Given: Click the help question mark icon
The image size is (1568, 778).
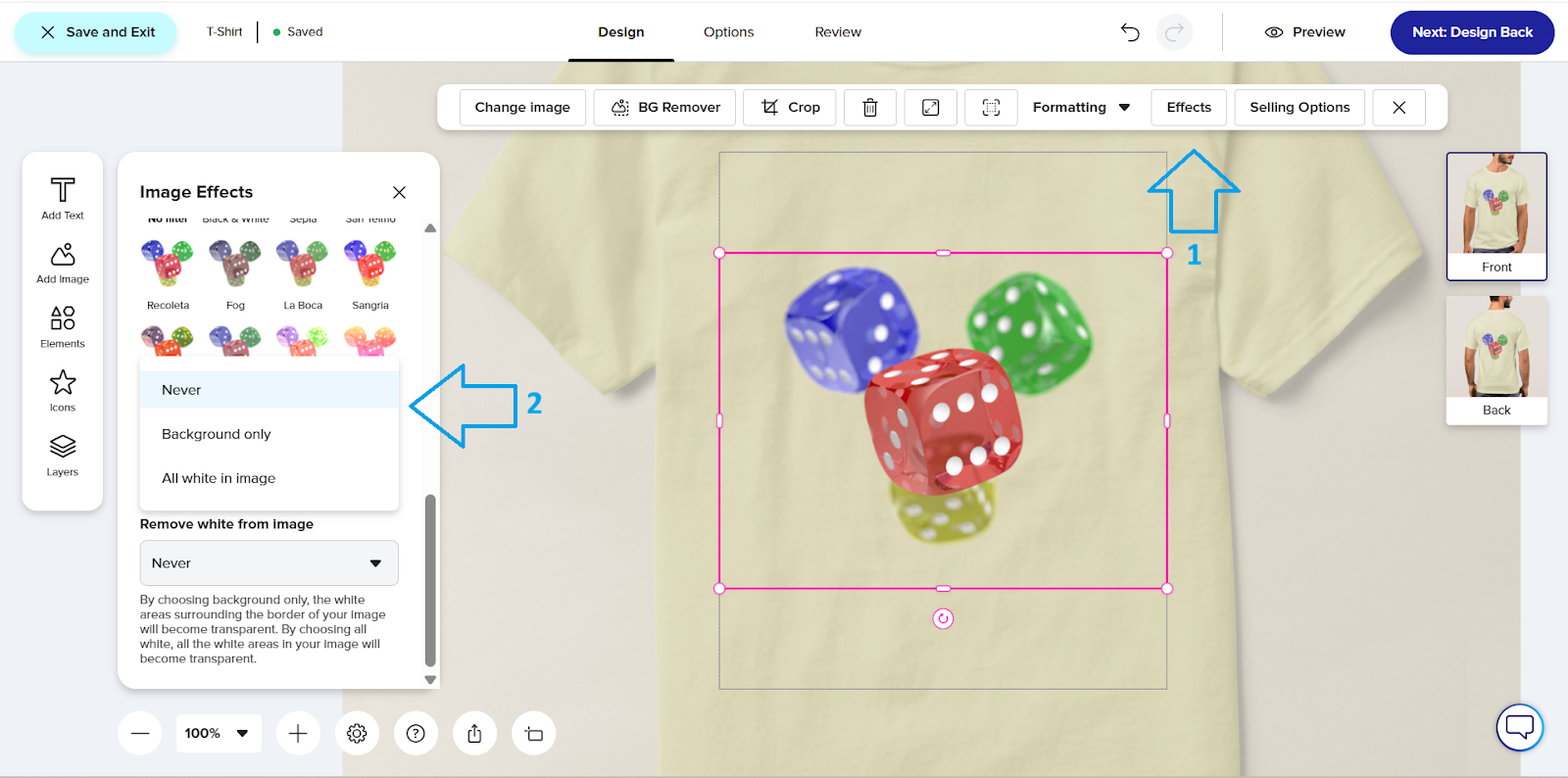Looking at the screenshot, I should (x=416, y=734).
